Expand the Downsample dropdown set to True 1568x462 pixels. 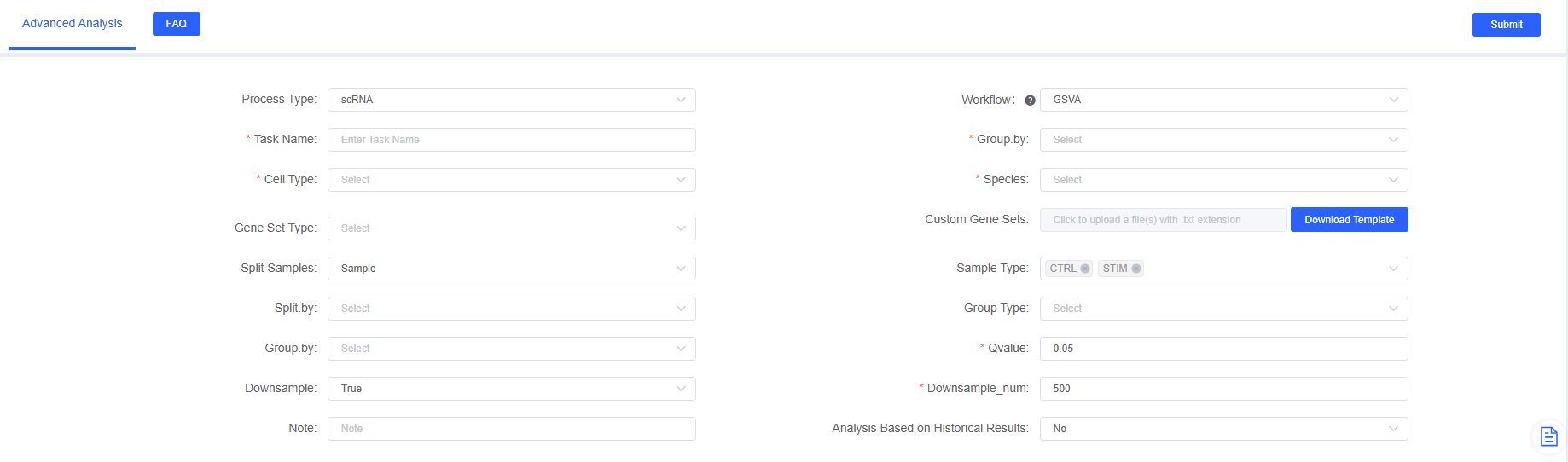[x=511, y=389]
